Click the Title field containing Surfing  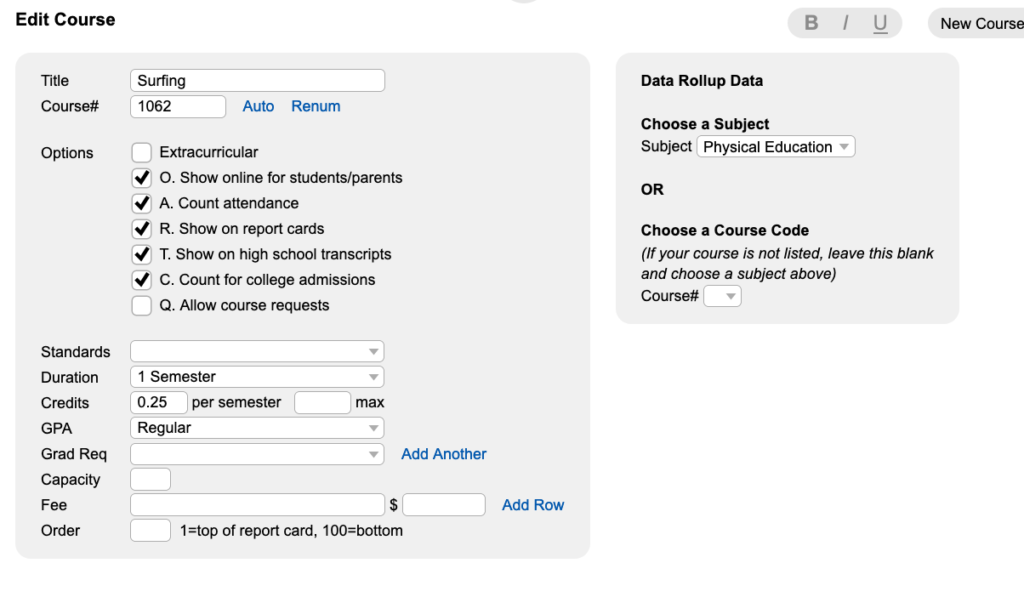(x=257, y=80)
